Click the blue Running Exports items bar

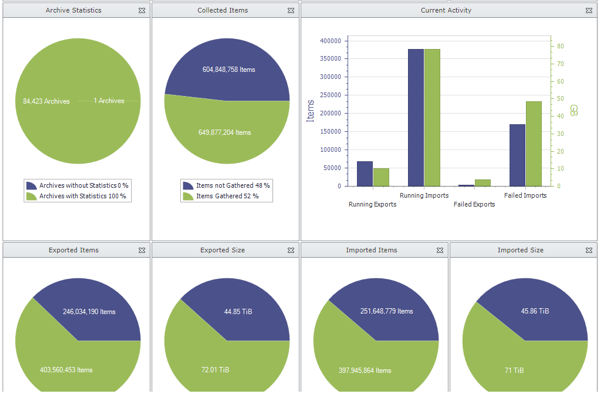(x=365, y=174)
